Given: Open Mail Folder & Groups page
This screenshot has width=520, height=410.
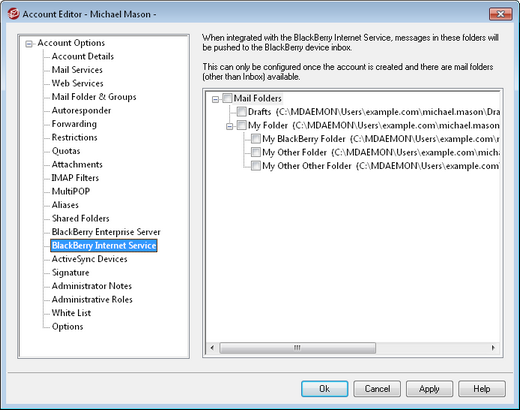Looking at the screenshot, I should pyautogui.click(x=94, y=97).
